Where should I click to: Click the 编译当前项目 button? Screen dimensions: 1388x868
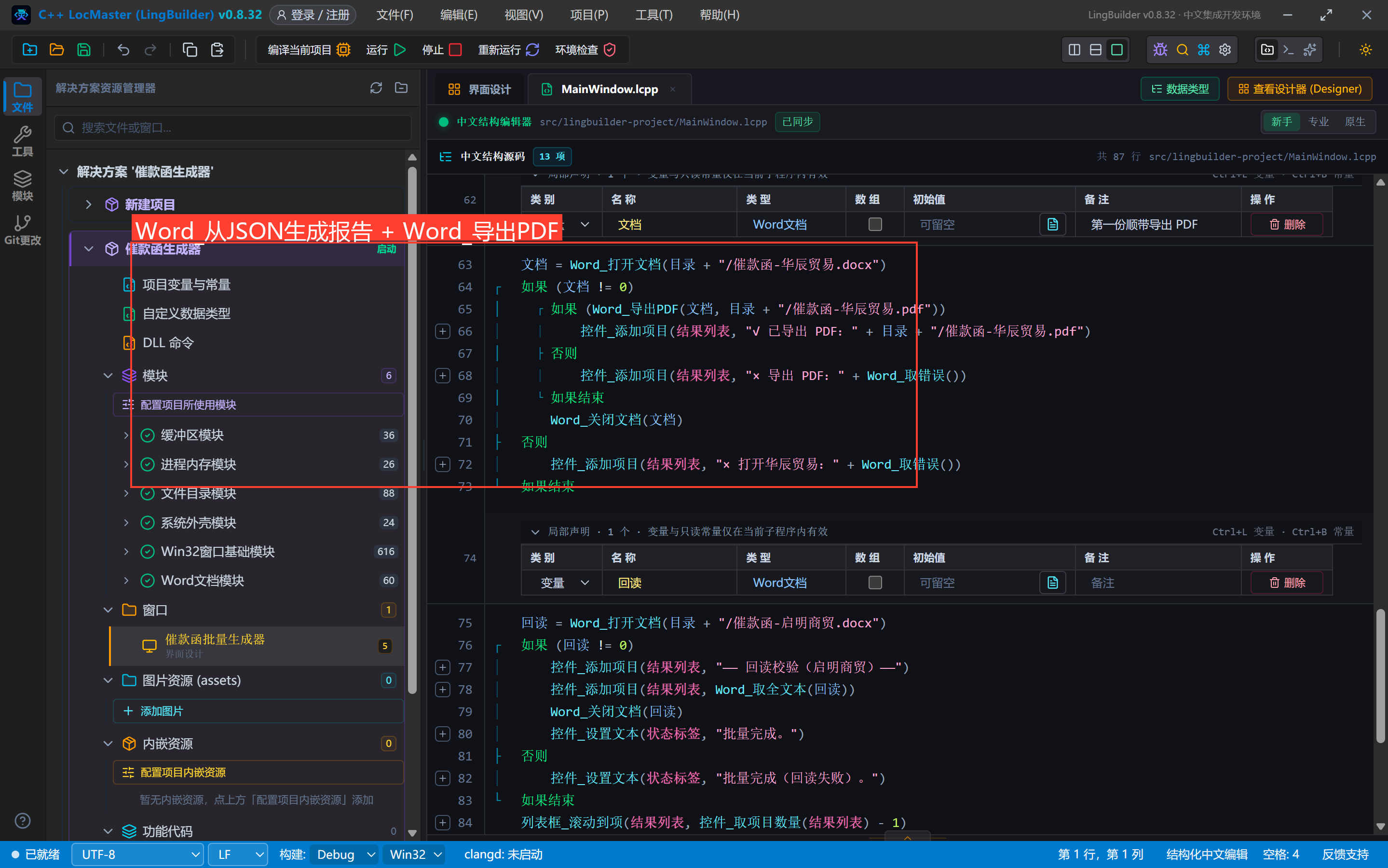[309, 50]
